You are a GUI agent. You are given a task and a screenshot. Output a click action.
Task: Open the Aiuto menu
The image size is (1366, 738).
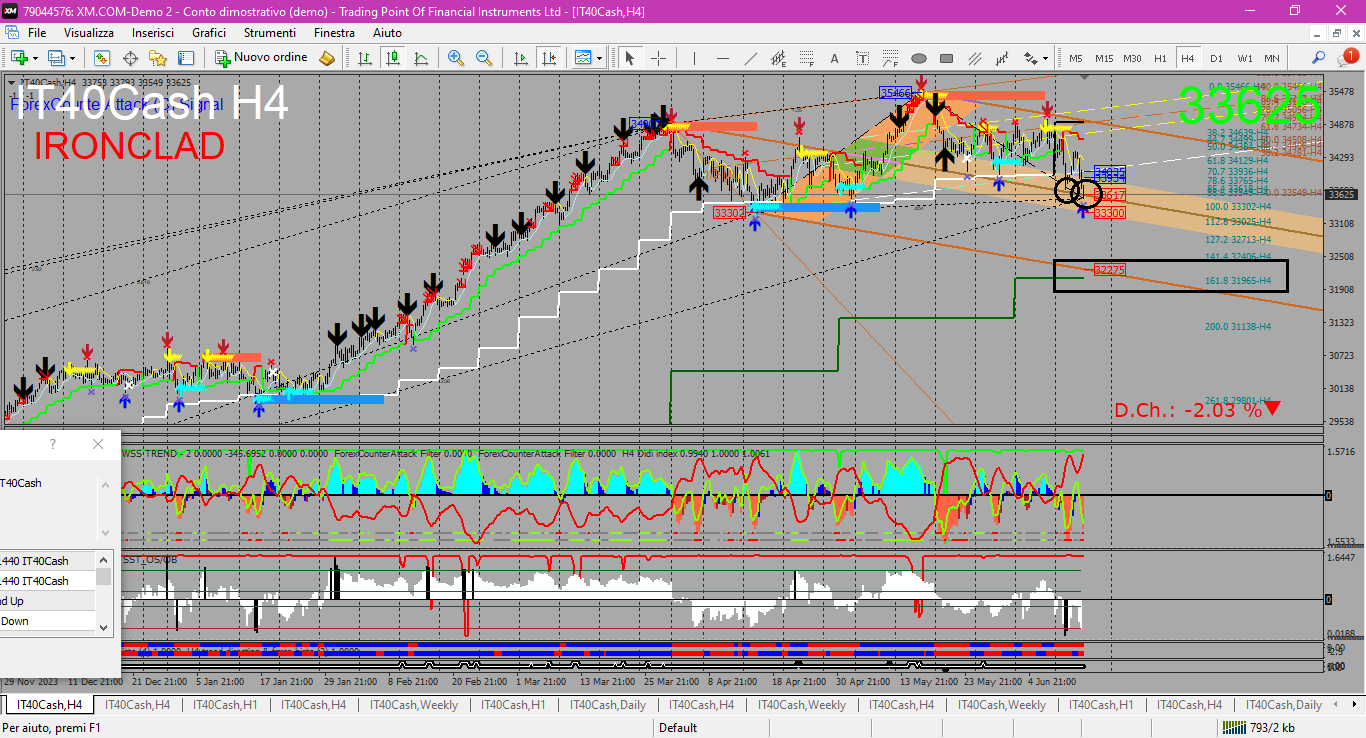coord(387,32)
